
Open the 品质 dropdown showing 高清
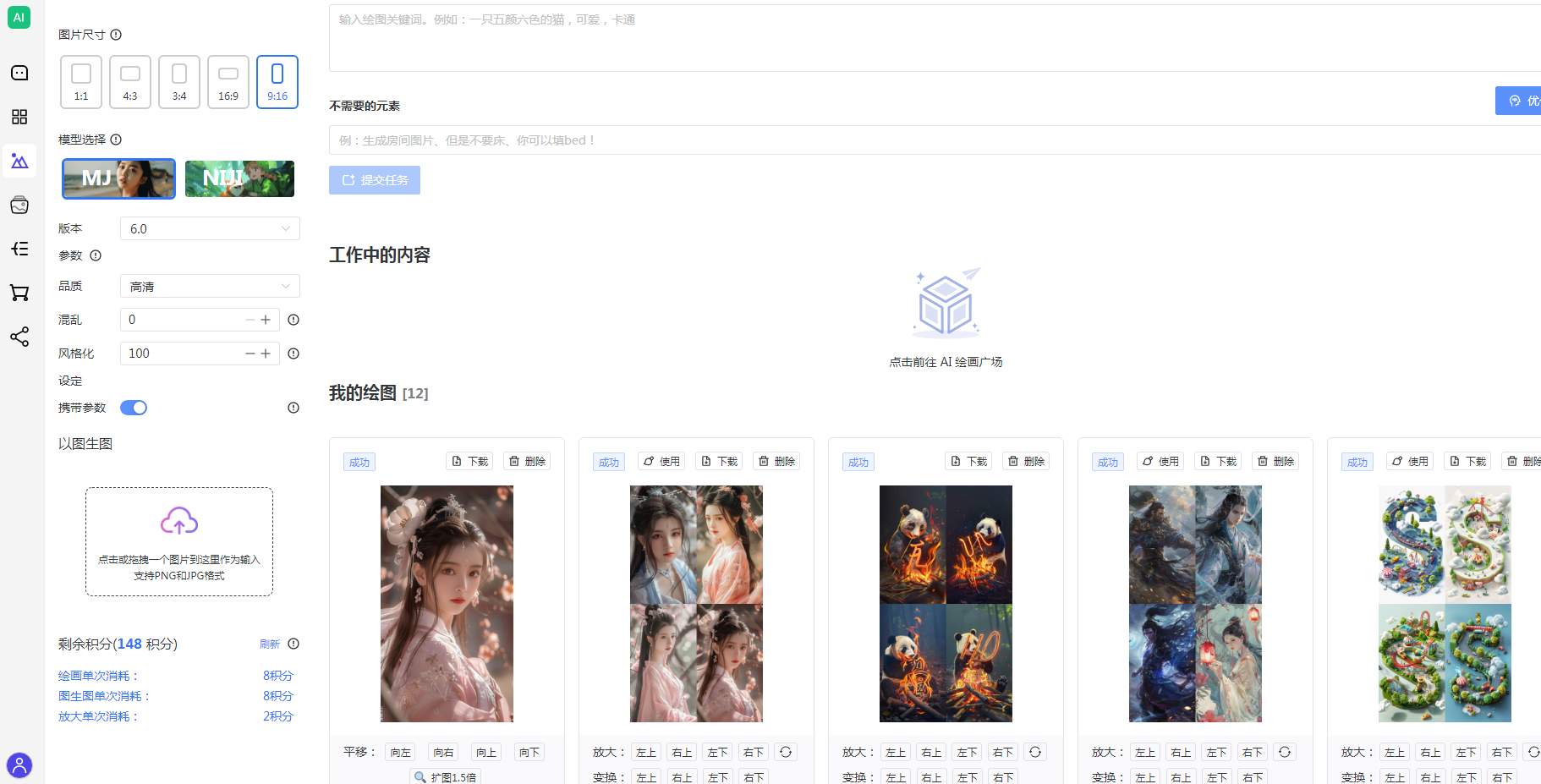(210, 286)
